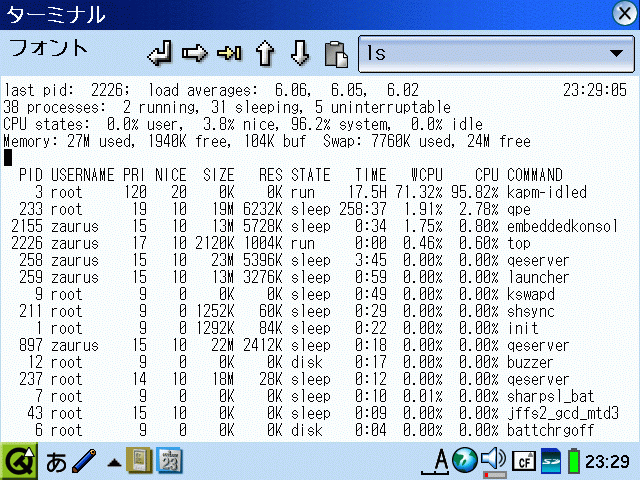Viewport: 640px width, 480px height.
Task: Open the フォント menu
Action: pyautogui.click(x=48, y=48)
